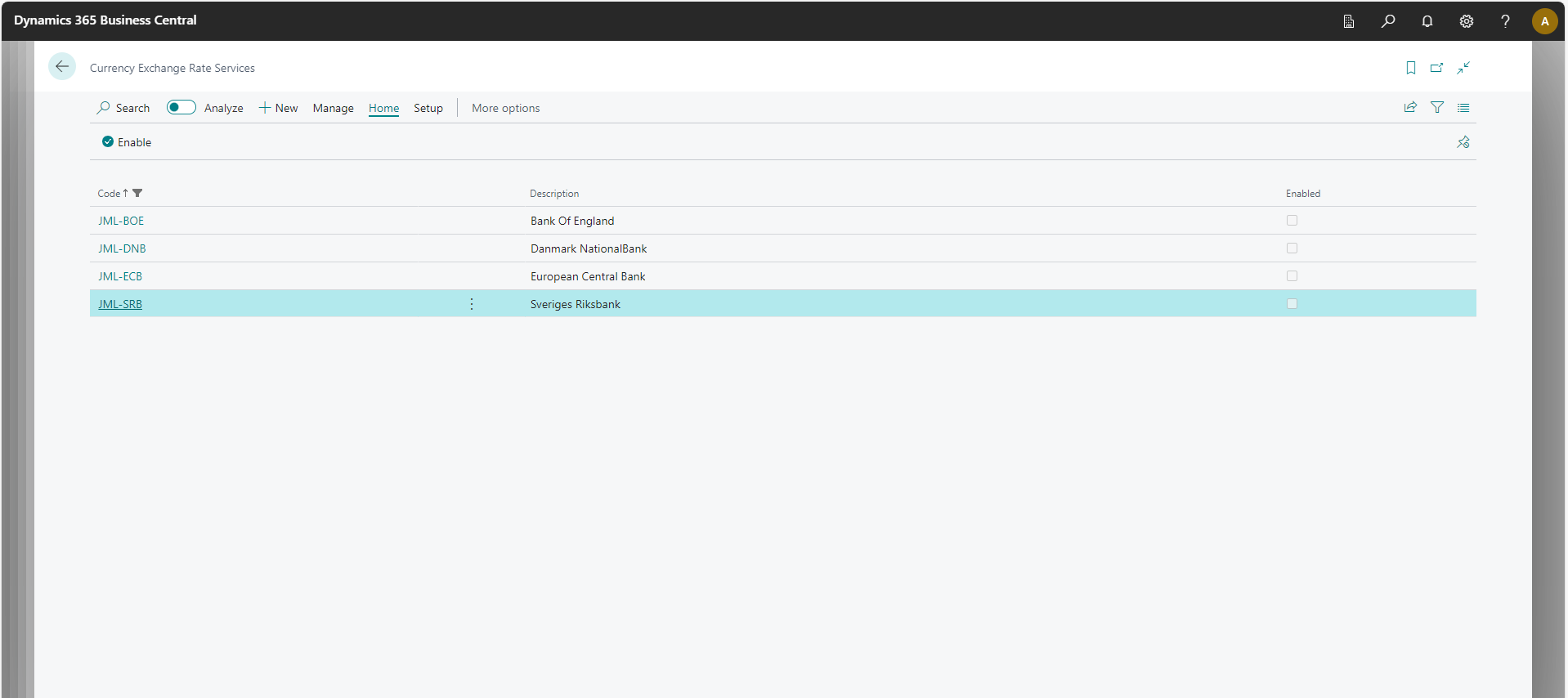Screen dimensions: 1568x698
Task: Open the JML-DNB service link
Action: click(122, 248)
